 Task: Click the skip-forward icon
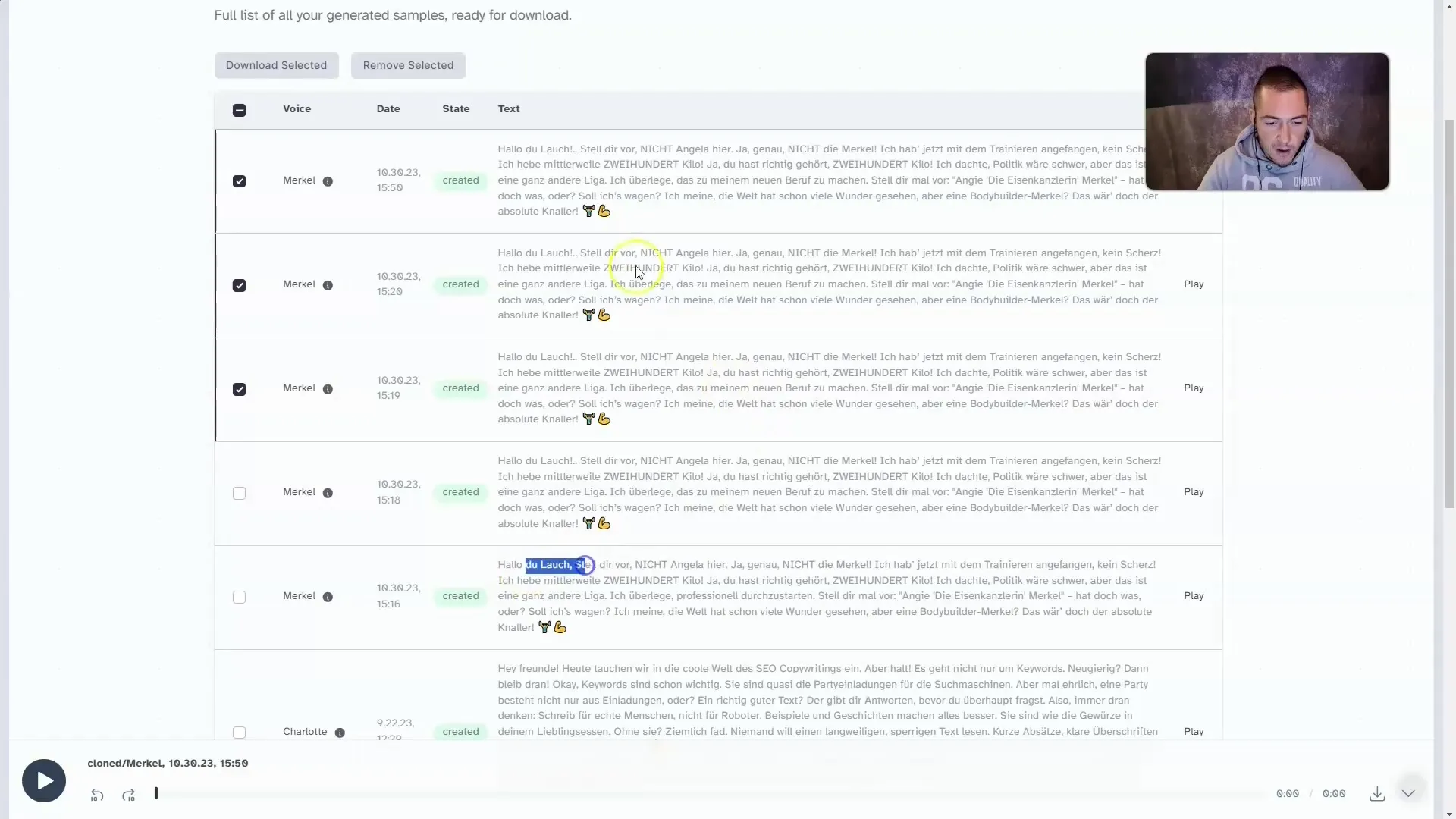click(128, 793)
